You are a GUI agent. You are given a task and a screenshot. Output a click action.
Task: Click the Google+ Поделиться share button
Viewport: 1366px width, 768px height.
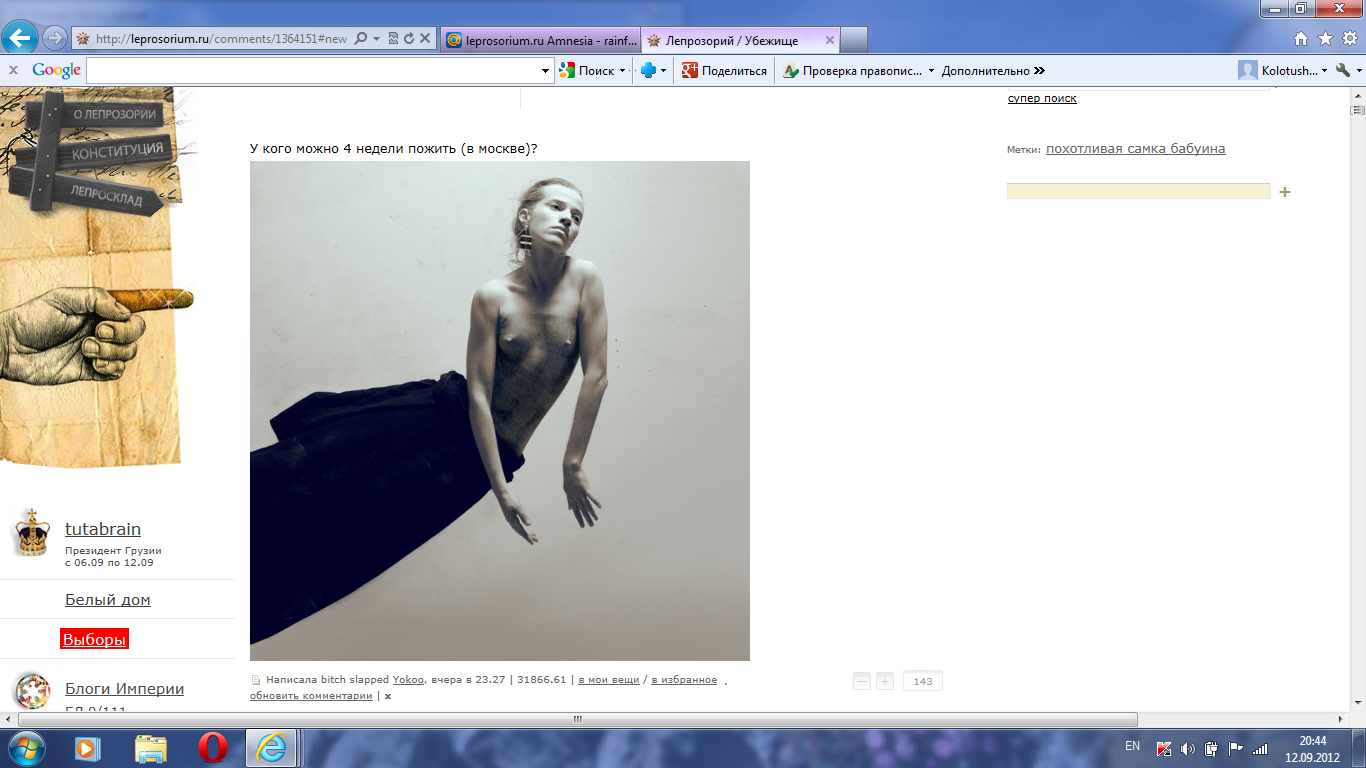pyautogui.click(x=724, y=71)
